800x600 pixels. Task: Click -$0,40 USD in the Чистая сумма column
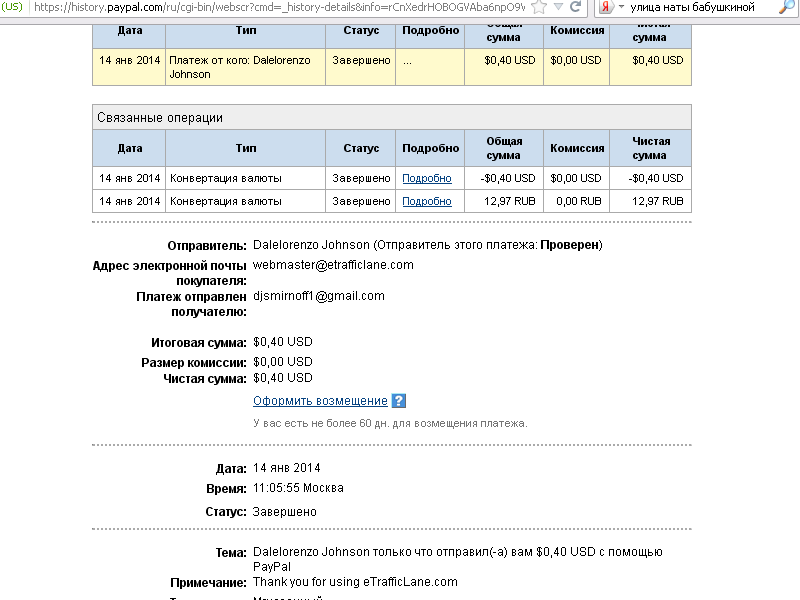tap(656, 178)
